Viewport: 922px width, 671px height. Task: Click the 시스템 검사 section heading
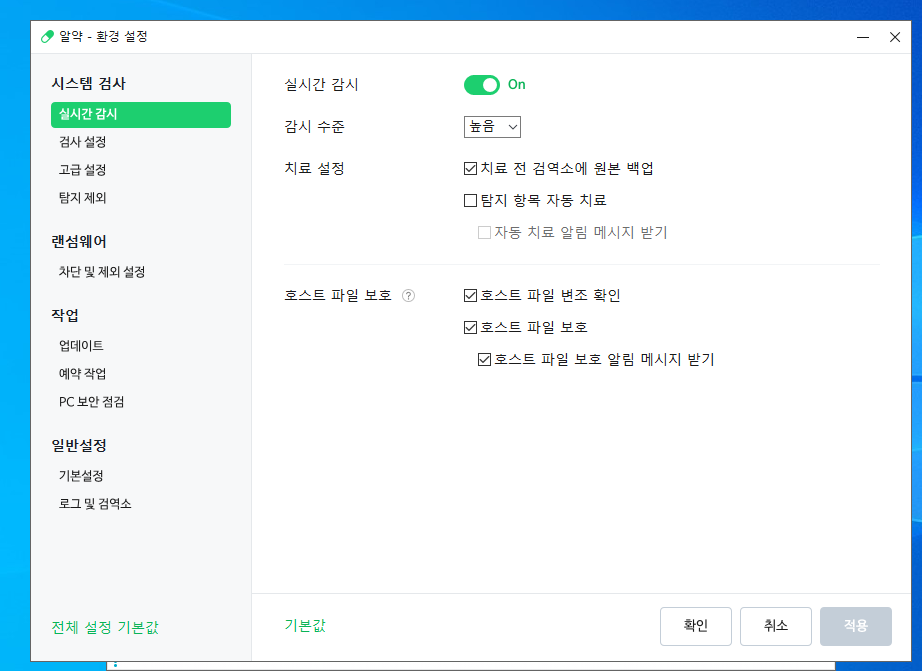click(x=89, y=84)
